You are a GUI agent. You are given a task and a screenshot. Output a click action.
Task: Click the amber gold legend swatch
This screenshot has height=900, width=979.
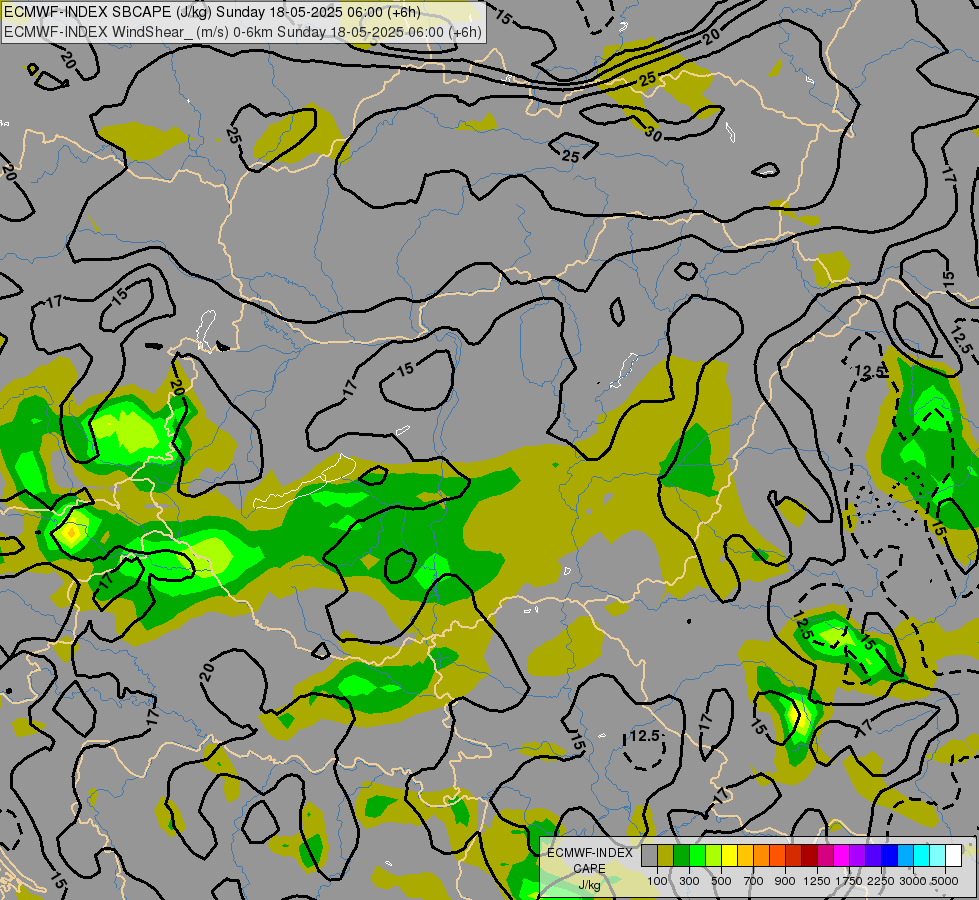pyautogui.click(x=745, y=855)
